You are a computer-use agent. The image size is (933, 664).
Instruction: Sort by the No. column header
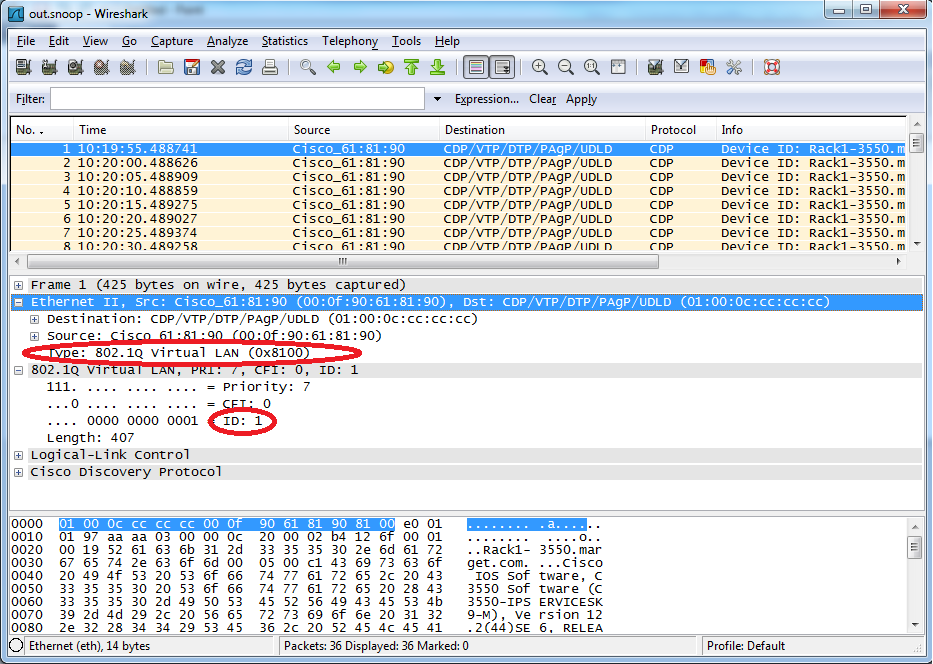pyautogui.click(x=42, y=130)
